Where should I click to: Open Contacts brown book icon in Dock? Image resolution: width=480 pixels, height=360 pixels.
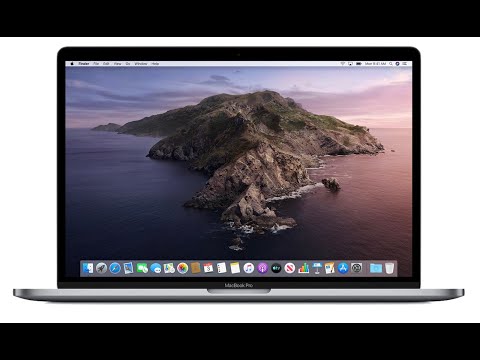pyautogui.click(x=196, y=268)
